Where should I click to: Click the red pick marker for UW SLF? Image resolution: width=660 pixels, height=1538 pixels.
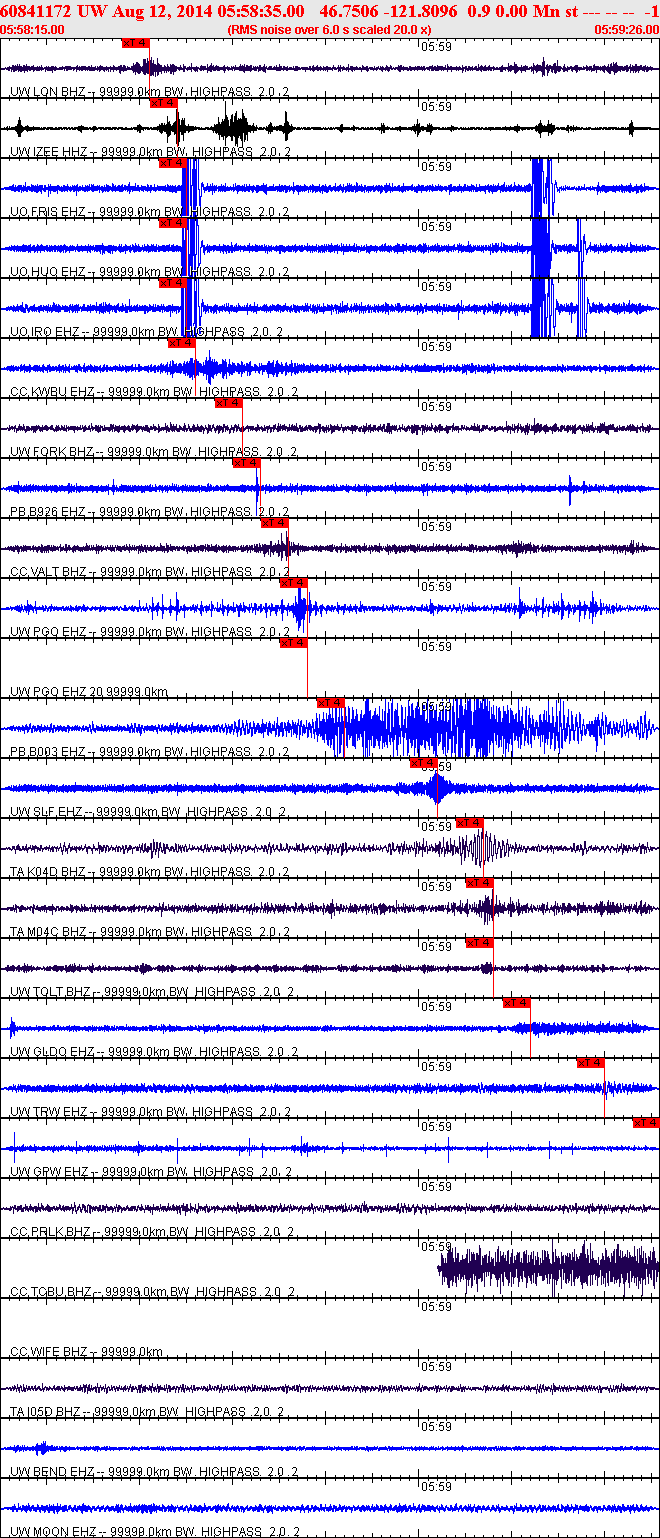424,763
